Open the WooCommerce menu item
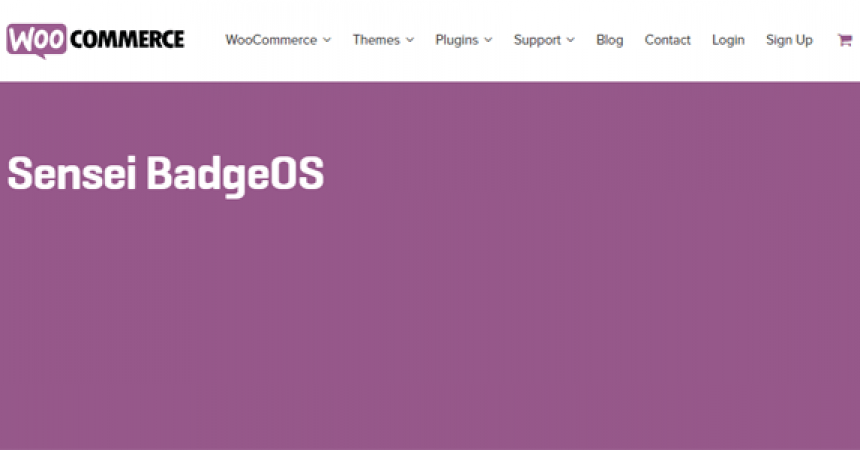Viewport: 860px width, 450px height. [271, 40]
